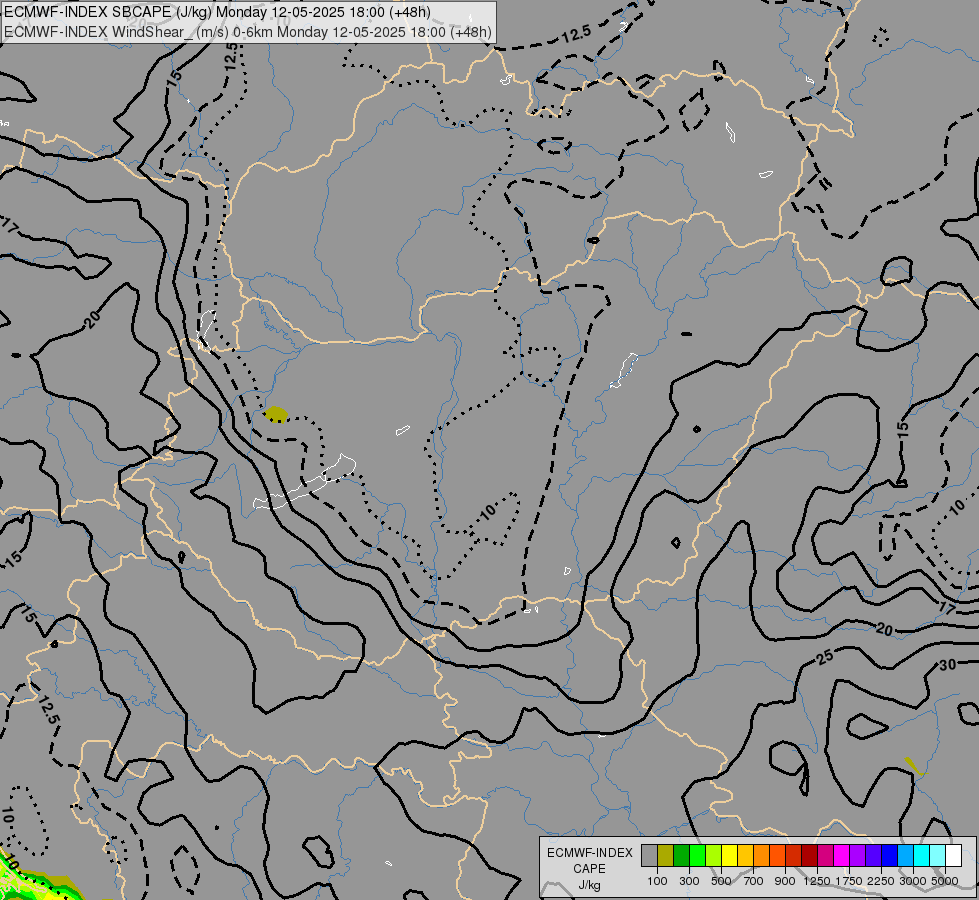The height and width of the screenshot is (900, 979).
Task: Click the white swatch at the legend end
Action: point(953,856)
